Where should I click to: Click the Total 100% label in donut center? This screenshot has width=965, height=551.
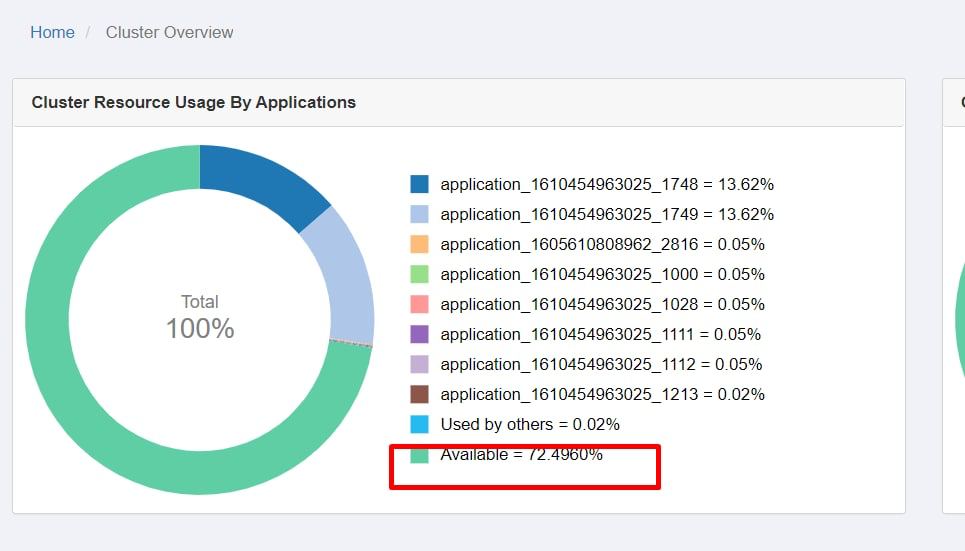tap(200, 318)
